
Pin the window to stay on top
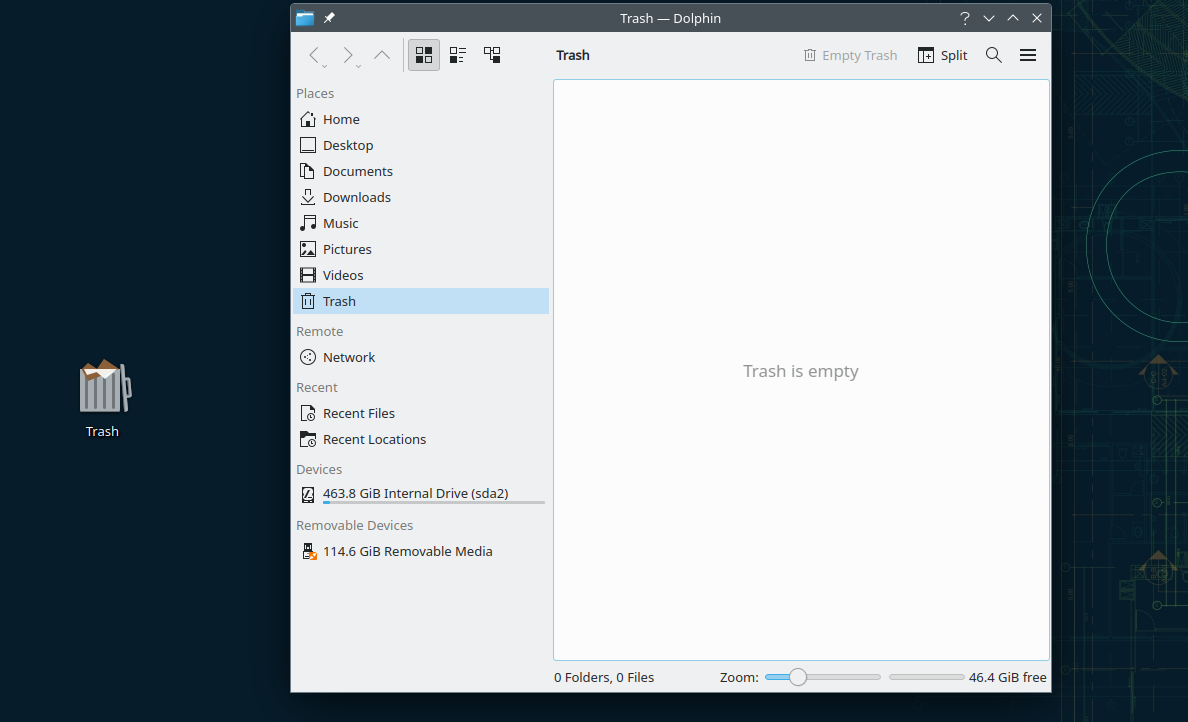coord(328,17)
